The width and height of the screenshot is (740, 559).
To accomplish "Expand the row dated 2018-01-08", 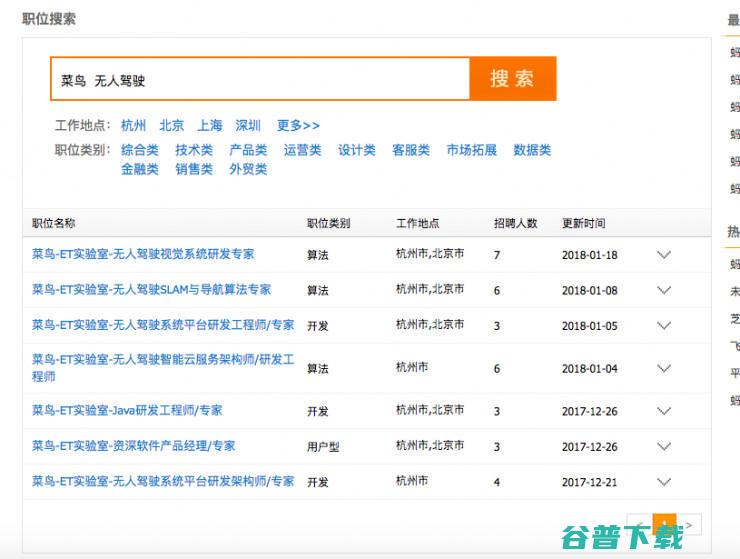I will [664, 290].
